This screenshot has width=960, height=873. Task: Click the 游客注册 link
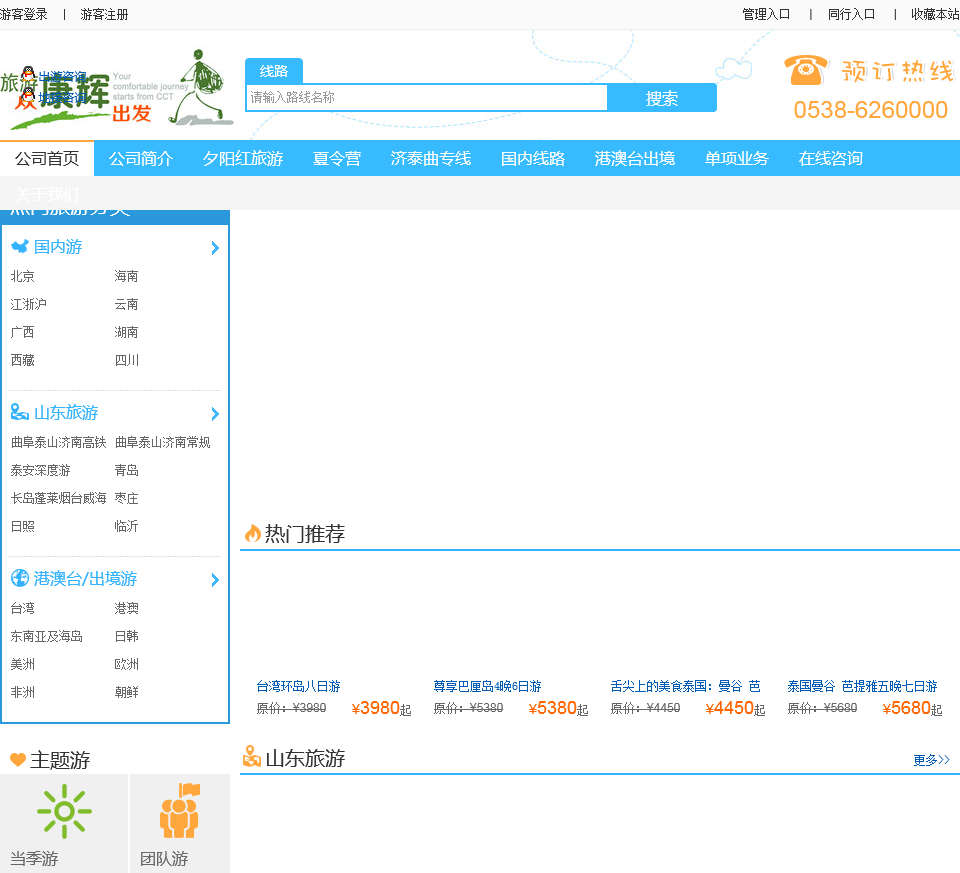click(x=105, y=14)
